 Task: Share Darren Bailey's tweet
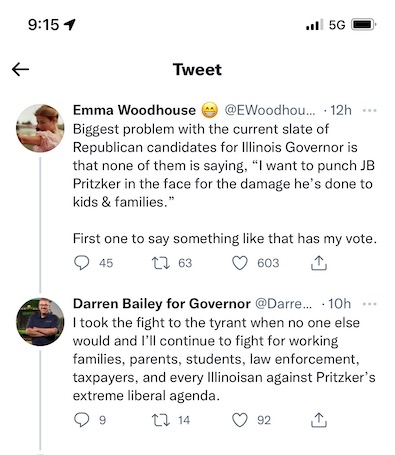click(319, 420)
